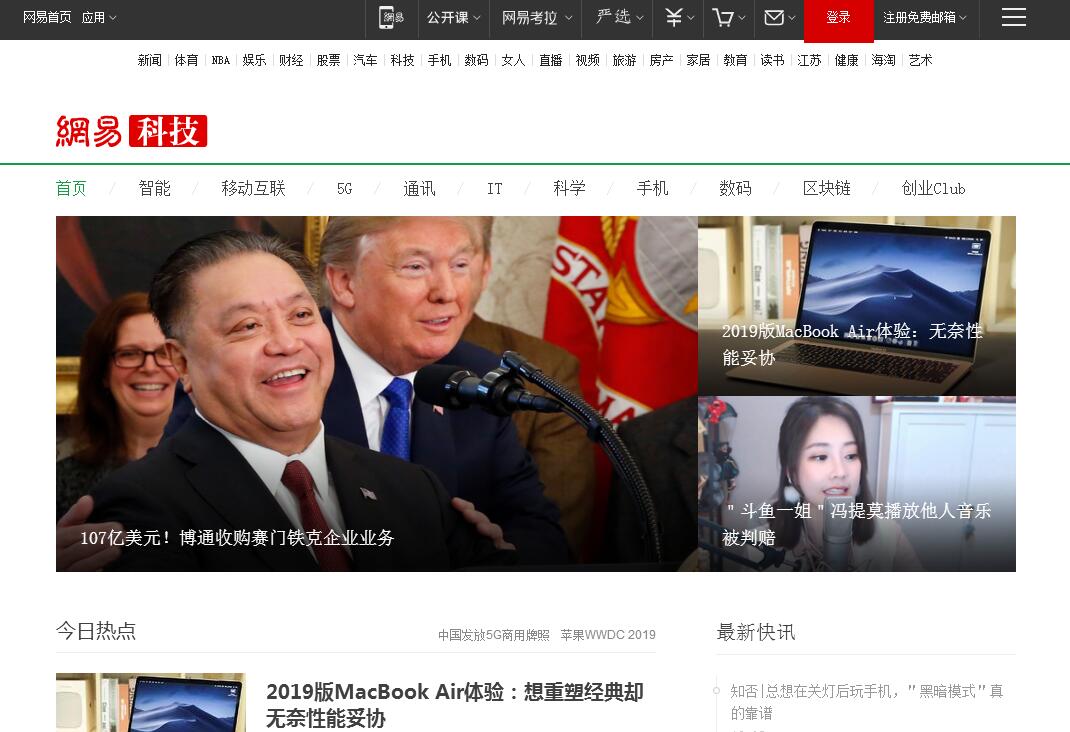Open the 直播 channel link
This screenshot has width=1070, height=732.
[x=551, y=60]
